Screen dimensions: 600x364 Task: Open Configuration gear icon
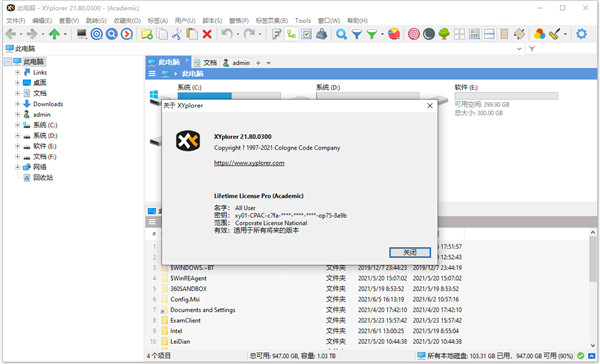tap(581, 34)
